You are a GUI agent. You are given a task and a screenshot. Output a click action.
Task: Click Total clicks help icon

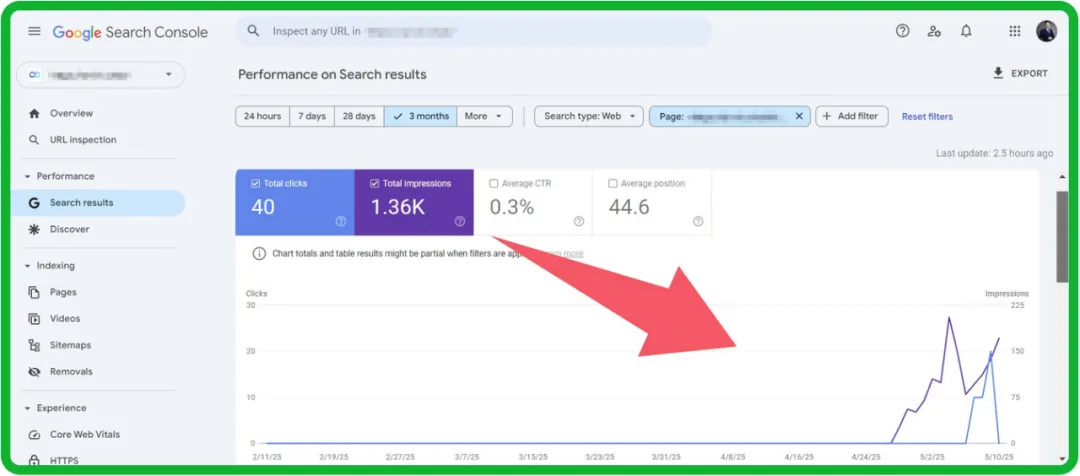341,221
